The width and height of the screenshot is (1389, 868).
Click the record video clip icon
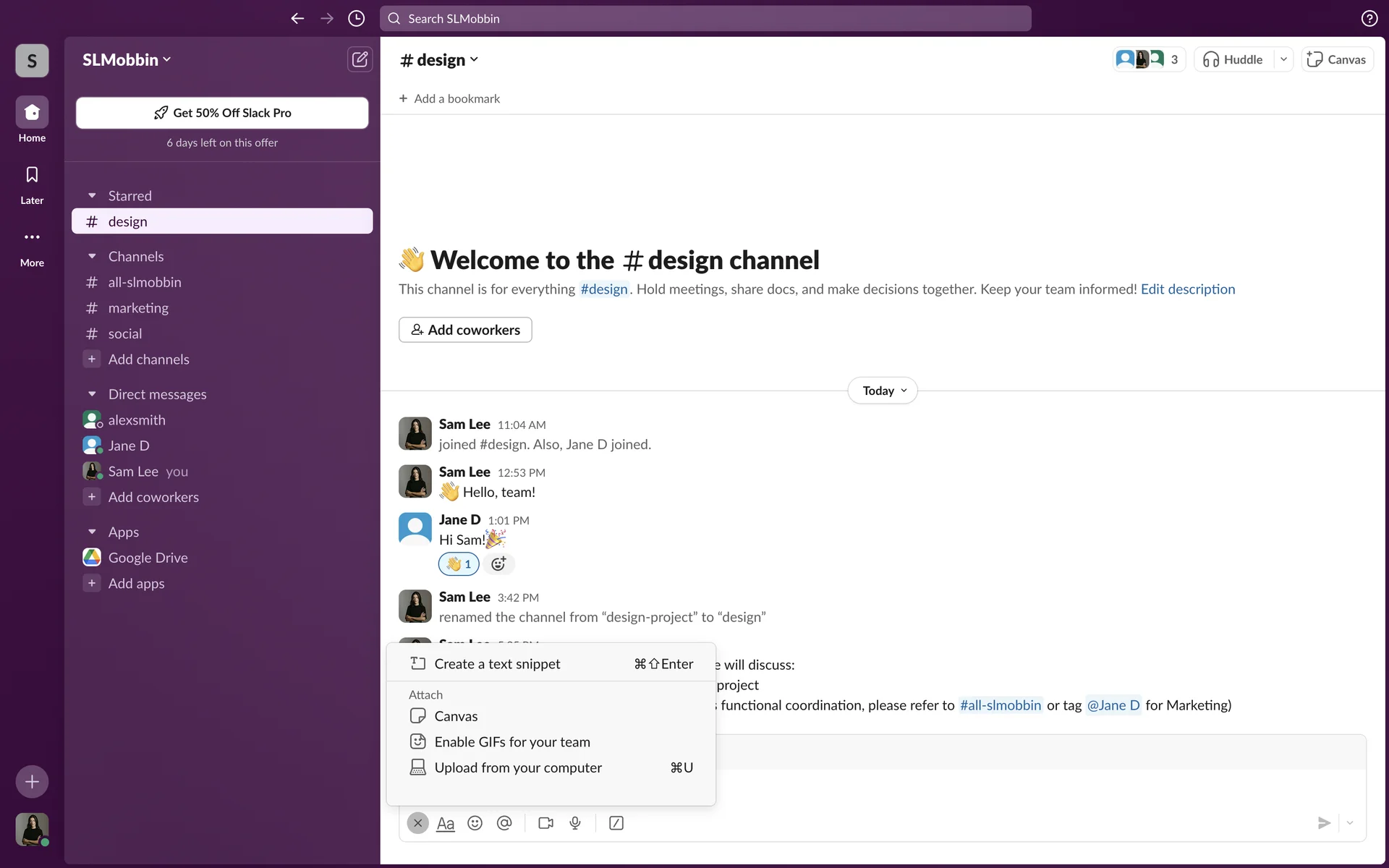point(545,823)
